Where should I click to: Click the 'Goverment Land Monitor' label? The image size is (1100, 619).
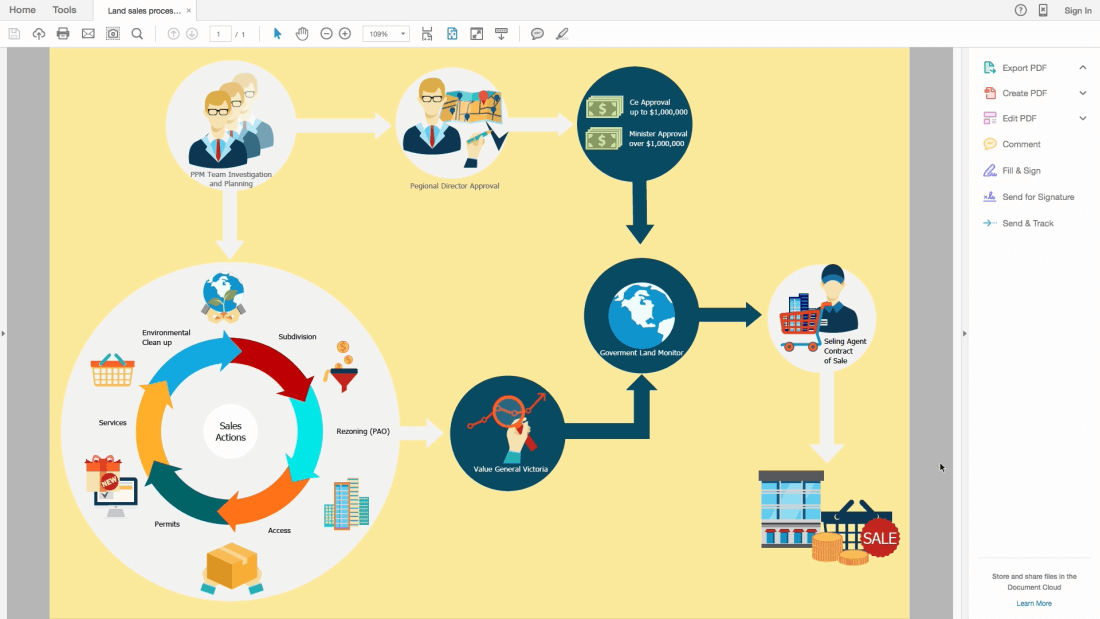click(641, 352)
